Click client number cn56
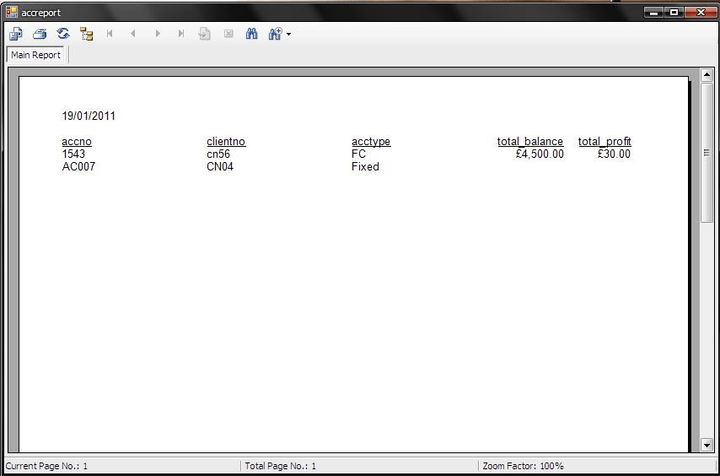The height and width of the screenshot is (476, 720). click(218, 154)
